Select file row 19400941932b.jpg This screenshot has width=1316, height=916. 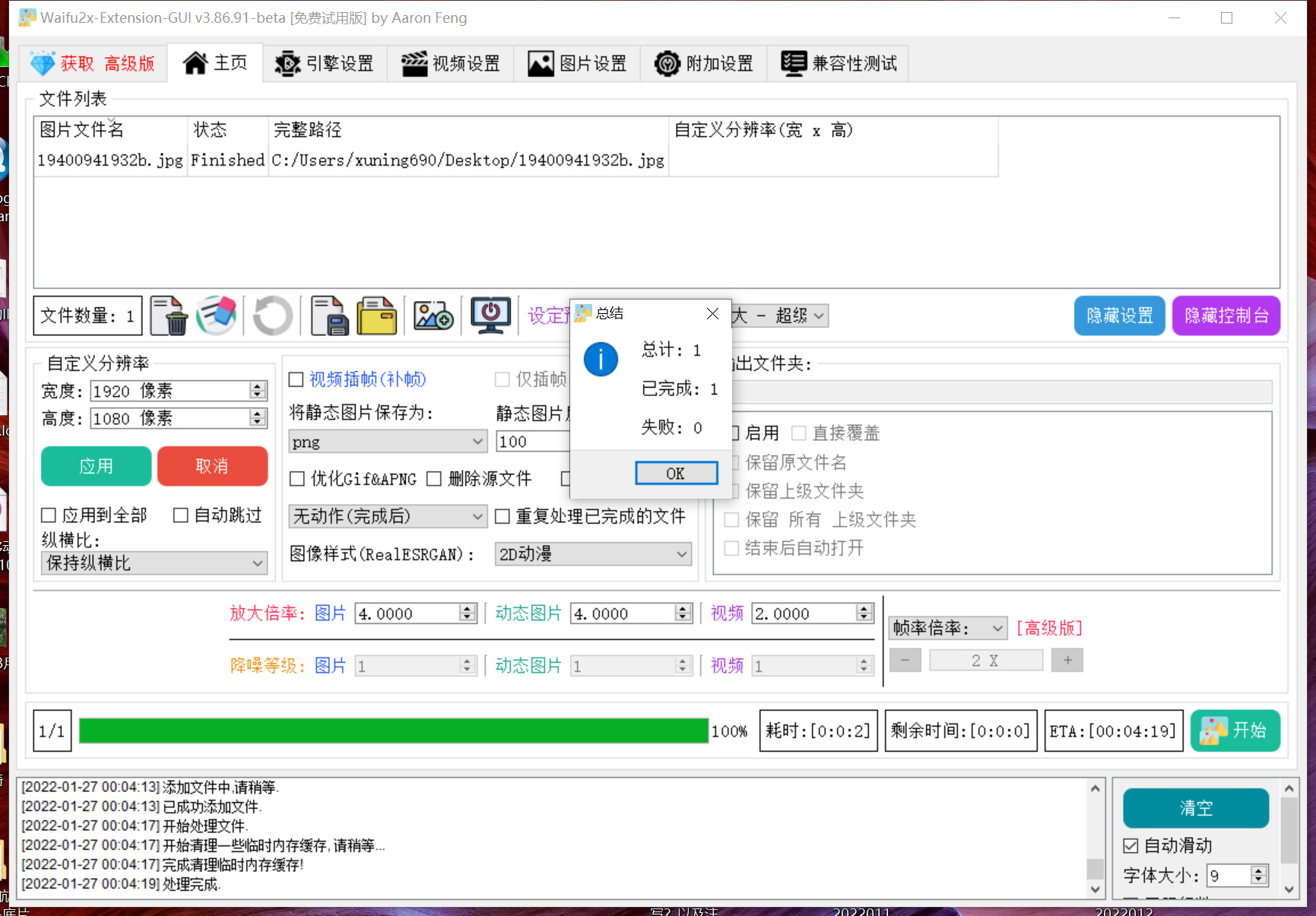pyautogui.click(x=515, y=160)
